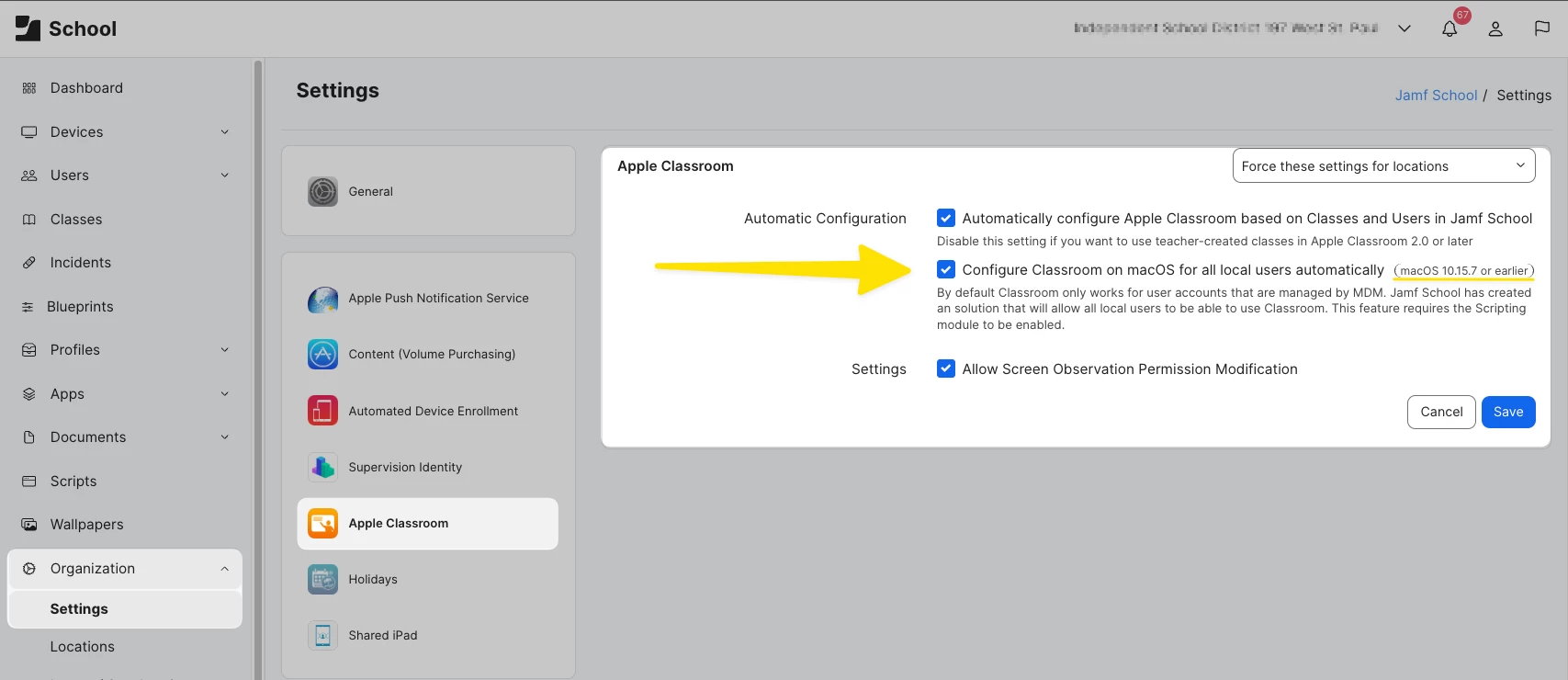This screenshot has height=680, width=1568.
Task: Click the General settings gear icon
Action: click(322, 192)
